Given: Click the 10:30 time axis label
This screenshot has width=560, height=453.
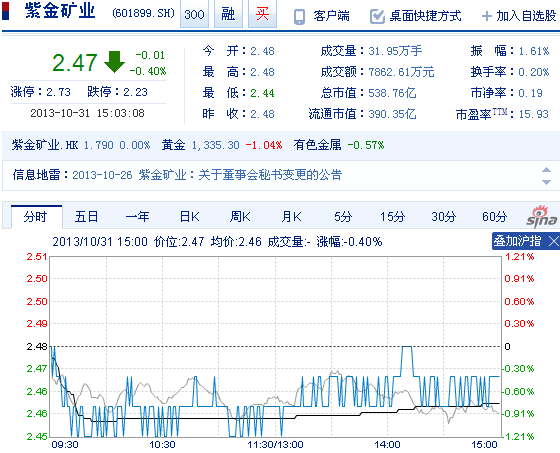Looking at the screenshot, I should (162, 445).
